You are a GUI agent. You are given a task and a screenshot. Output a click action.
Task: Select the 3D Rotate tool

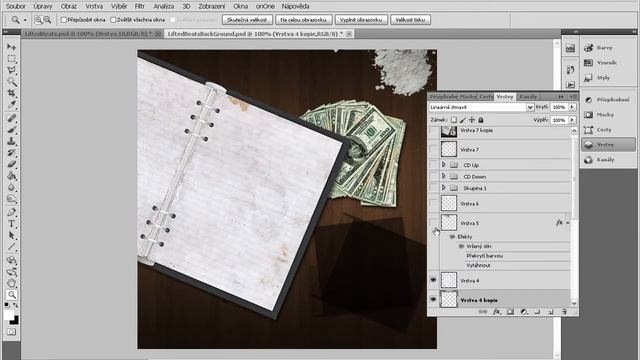pyautogui.click(x=11, y=260)
